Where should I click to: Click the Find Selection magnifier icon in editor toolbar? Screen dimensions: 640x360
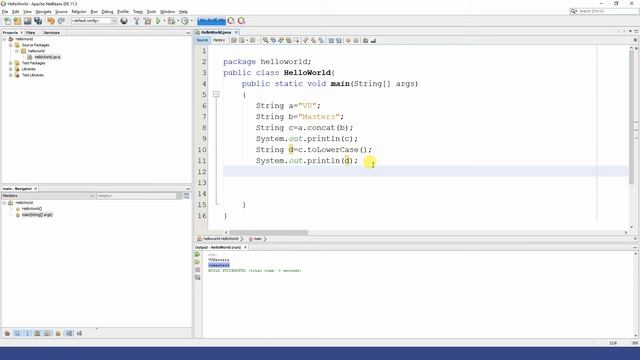coord(266,40)
